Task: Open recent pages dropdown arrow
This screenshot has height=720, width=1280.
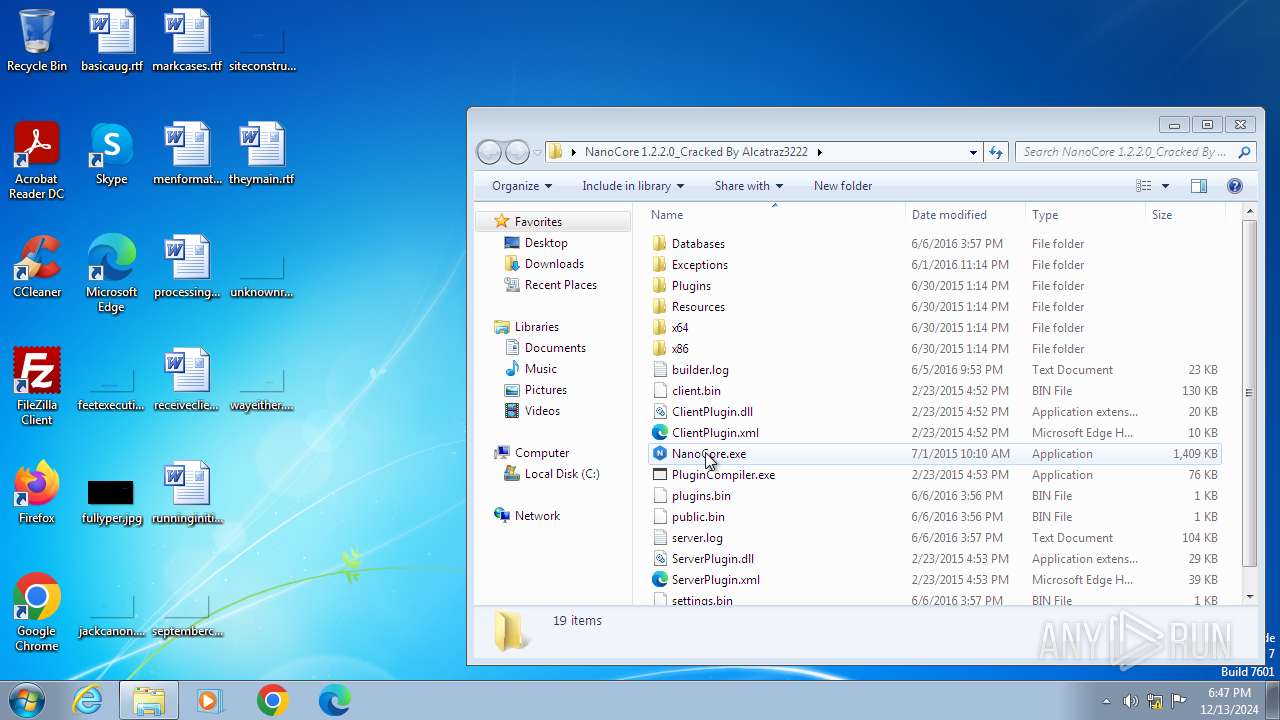Action: (x=537, y=153)
